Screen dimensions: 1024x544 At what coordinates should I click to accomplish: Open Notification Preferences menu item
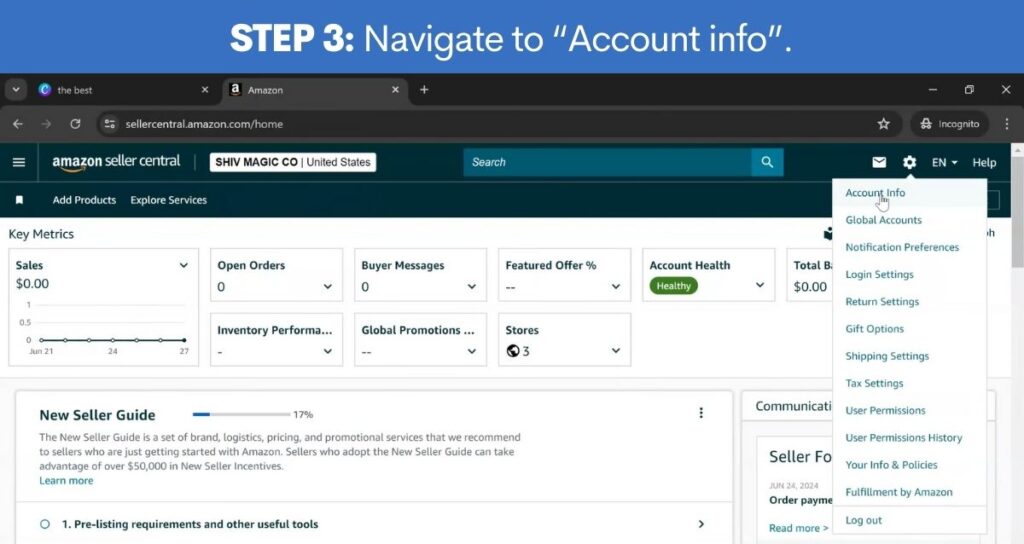pos(902,247)
